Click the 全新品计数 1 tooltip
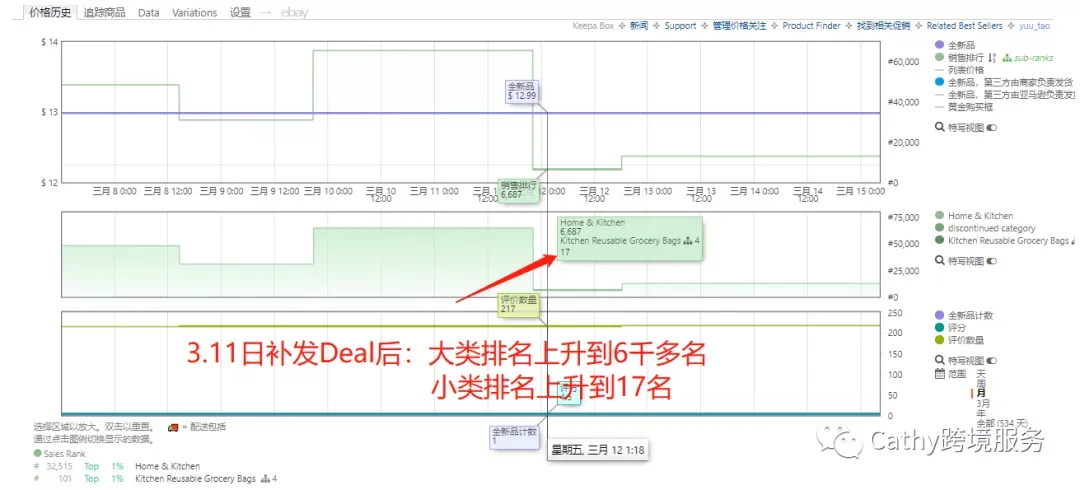The image size is (1080, 490). click(x=514, y=436)
